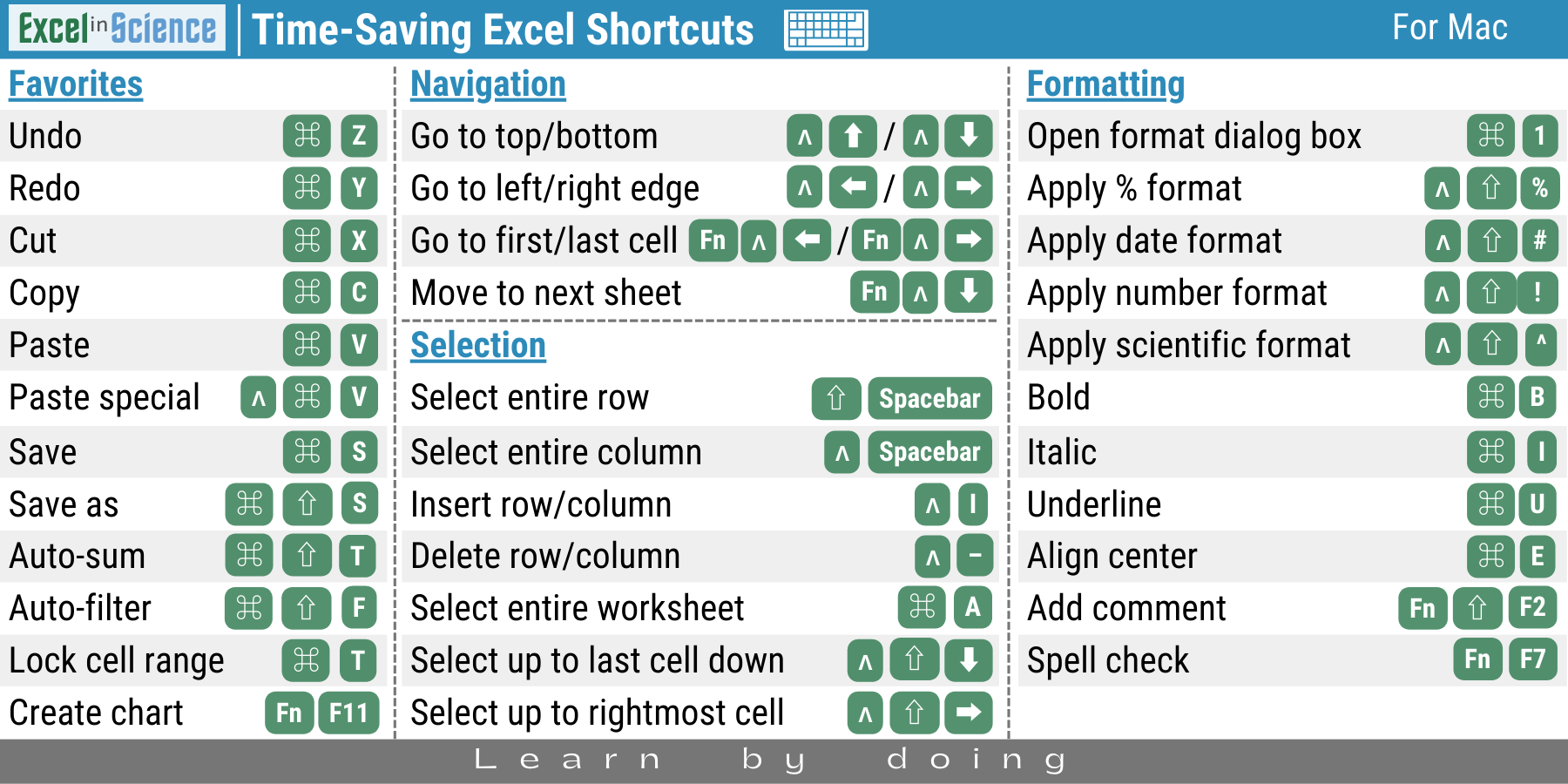
Task: Open the Favorites heading link
Action: click(76, 84)
